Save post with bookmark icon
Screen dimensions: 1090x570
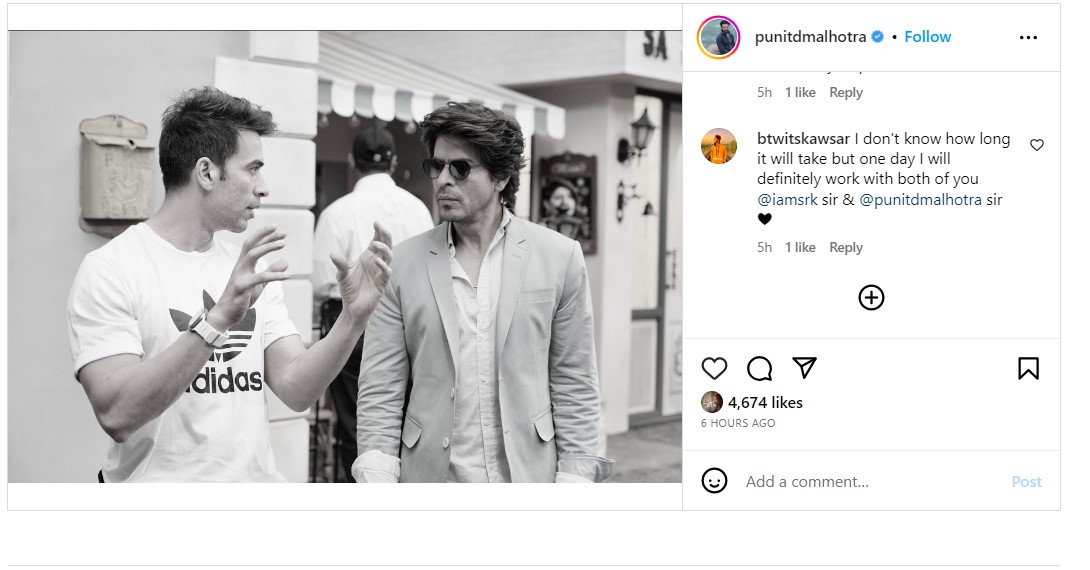click(x=1028, y=368)
